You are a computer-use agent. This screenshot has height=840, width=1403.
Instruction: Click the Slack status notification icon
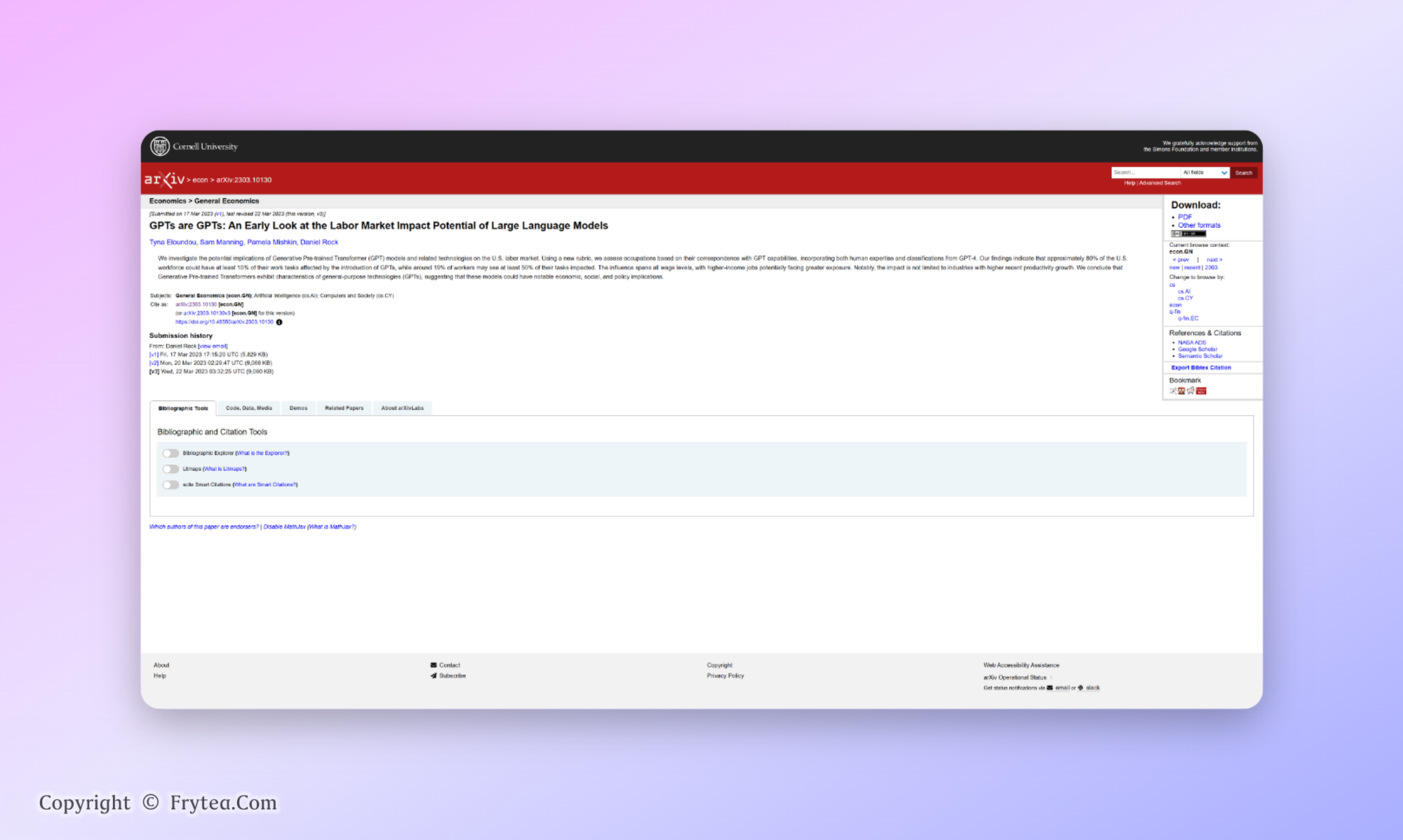1081,688
